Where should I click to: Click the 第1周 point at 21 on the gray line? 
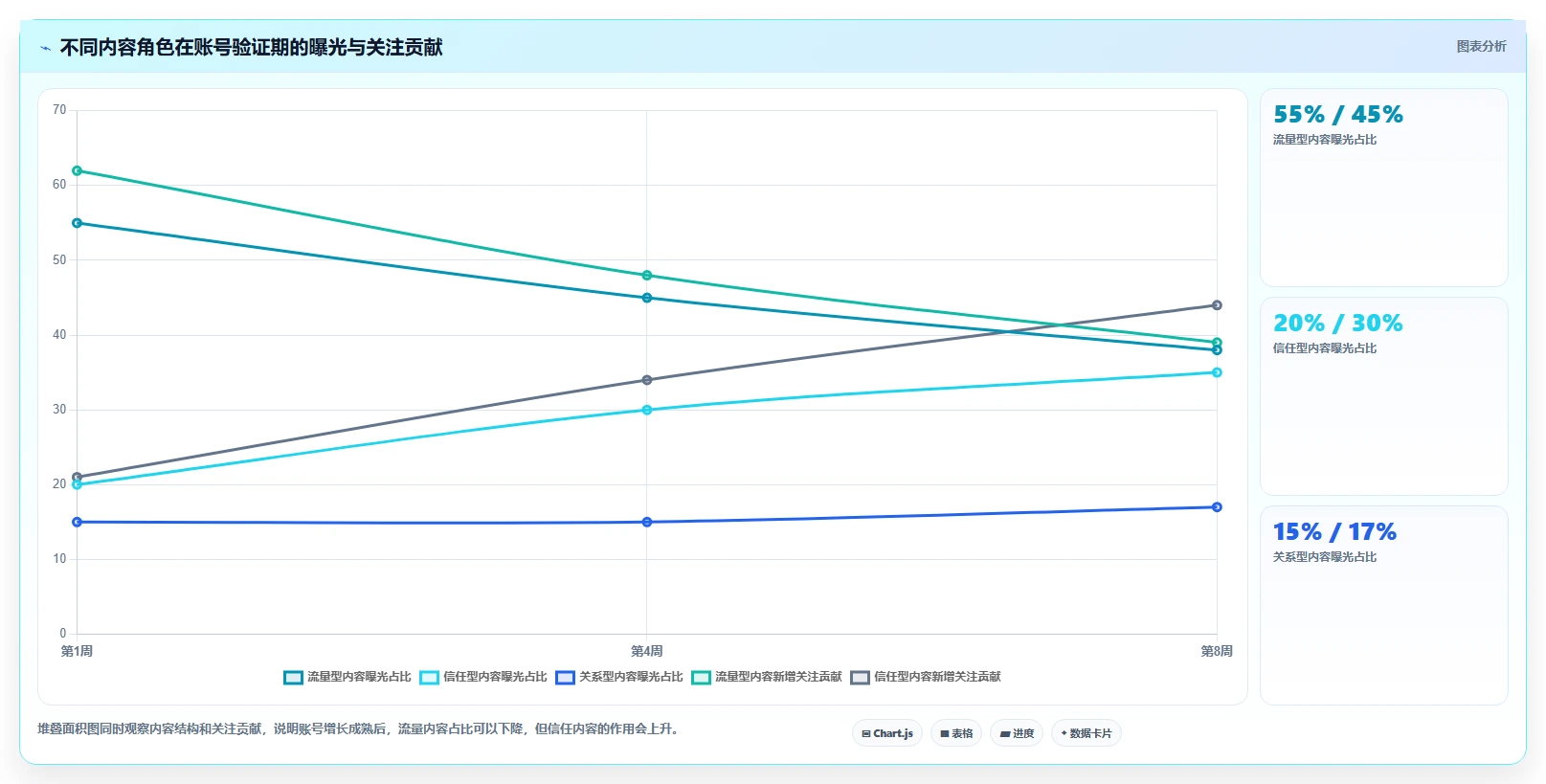click(x=78, y=477)
